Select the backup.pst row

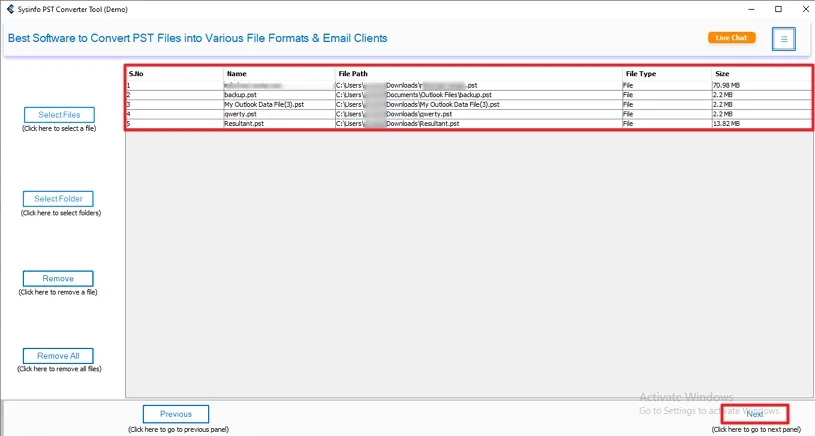(x=468, y=95)
